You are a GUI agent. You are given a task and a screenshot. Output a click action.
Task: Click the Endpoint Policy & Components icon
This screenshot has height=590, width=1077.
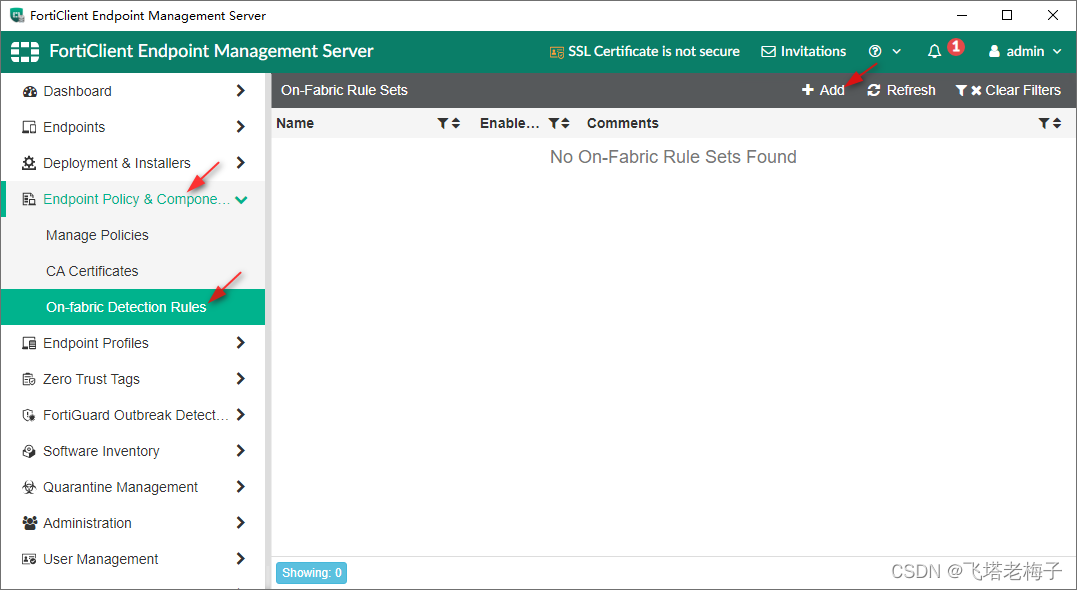[x=30, y=199]
